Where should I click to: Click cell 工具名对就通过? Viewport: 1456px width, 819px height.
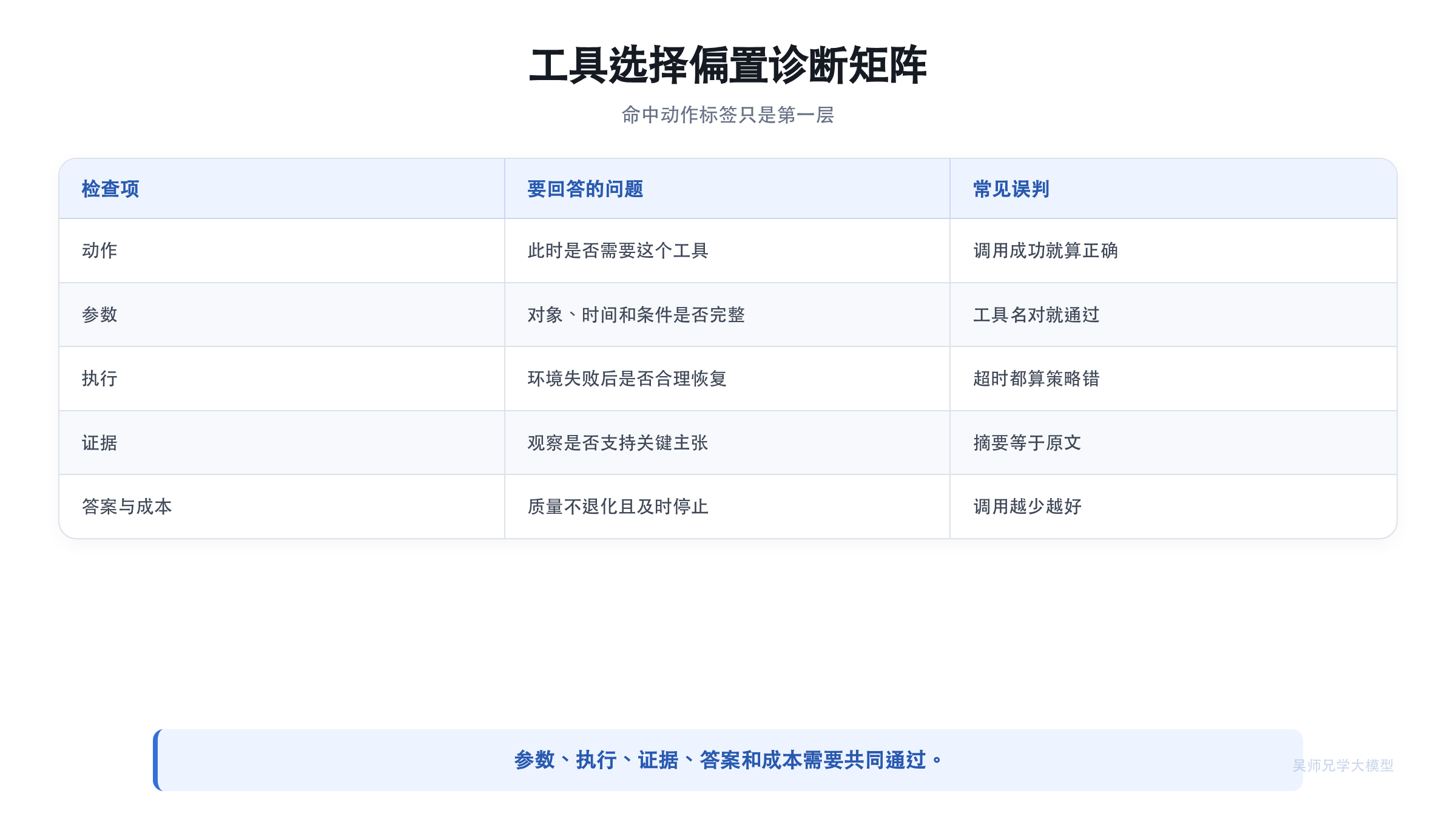pyautogui.click(x=1173, y=315)
